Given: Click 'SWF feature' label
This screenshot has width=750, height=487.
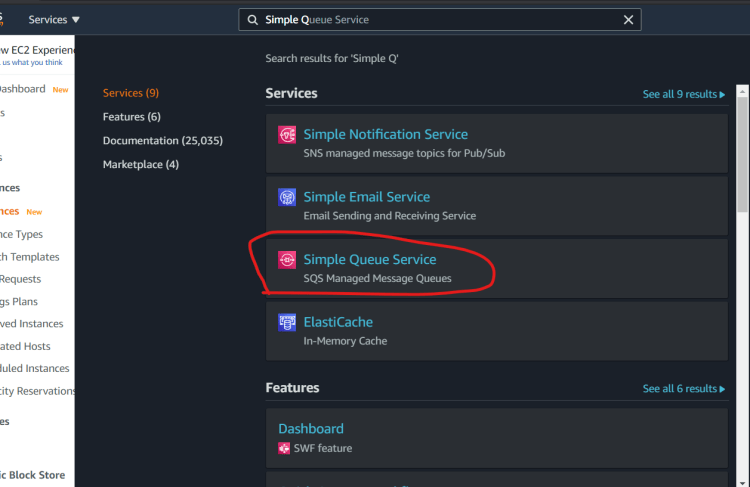Looking at the screenshot, I should point(323,448).
